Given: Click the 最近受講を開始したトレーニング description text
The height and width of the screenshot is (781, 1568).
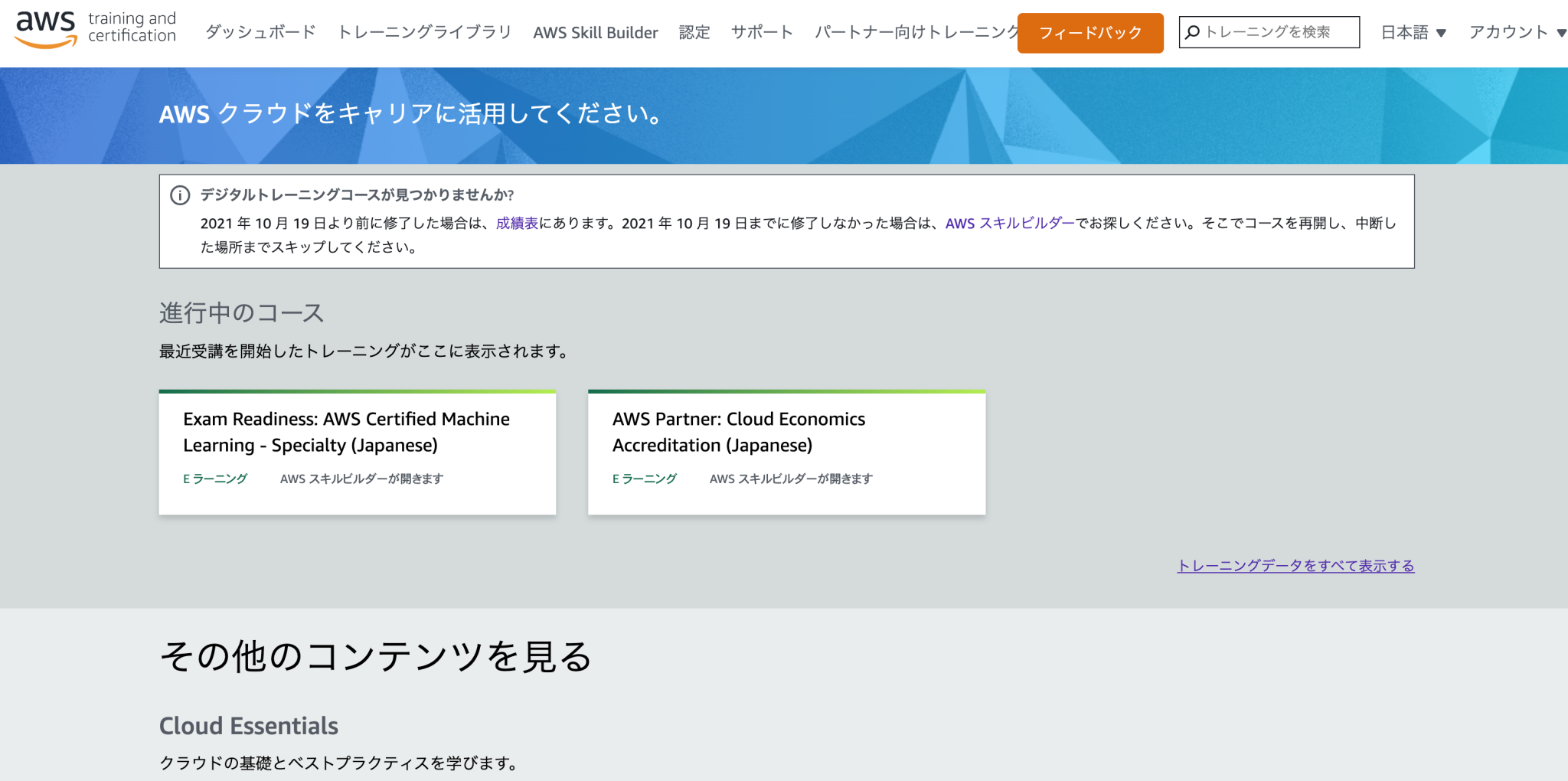Looking at the screenshot, I should click(x=365, y=351).
